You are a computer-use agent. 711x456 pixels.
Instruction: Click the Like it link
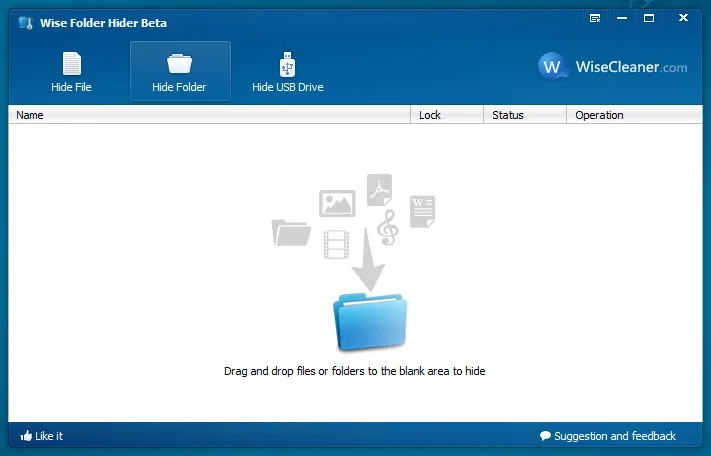click(42, 436)
